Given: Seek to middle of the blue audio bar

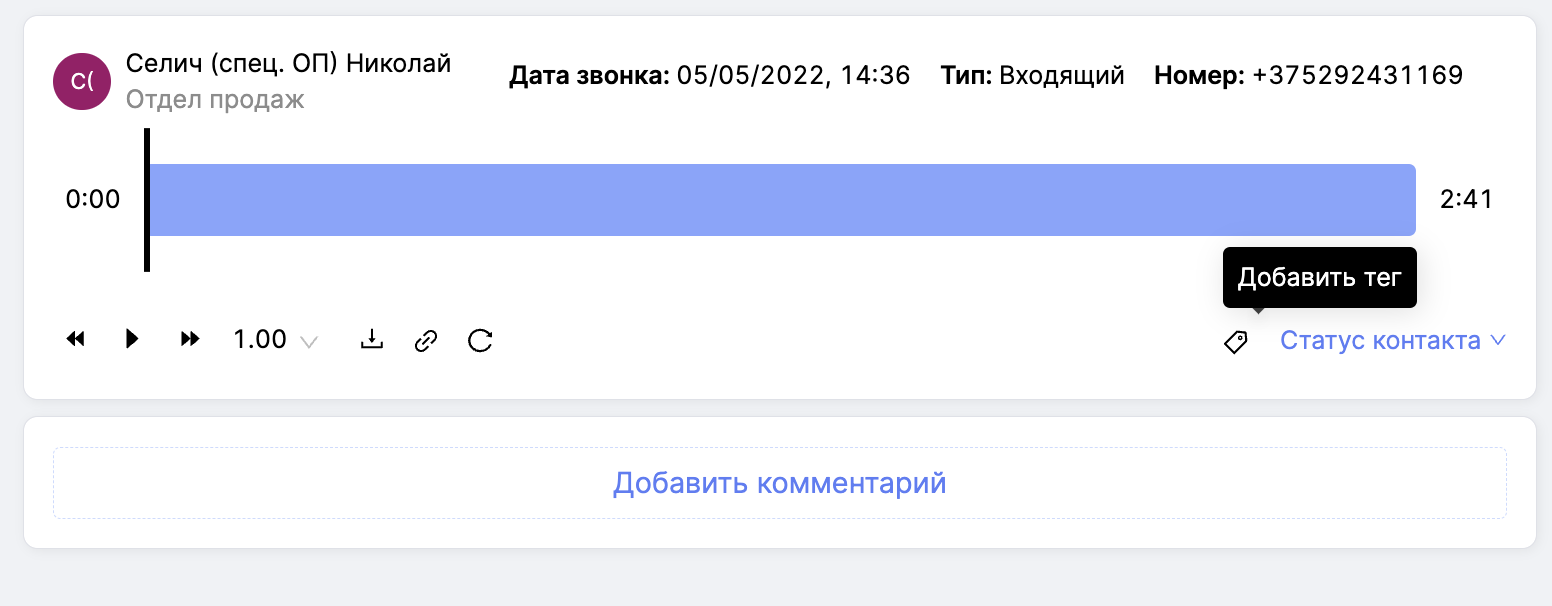Looking at the screenshot, I should click(x=782, y=200).
